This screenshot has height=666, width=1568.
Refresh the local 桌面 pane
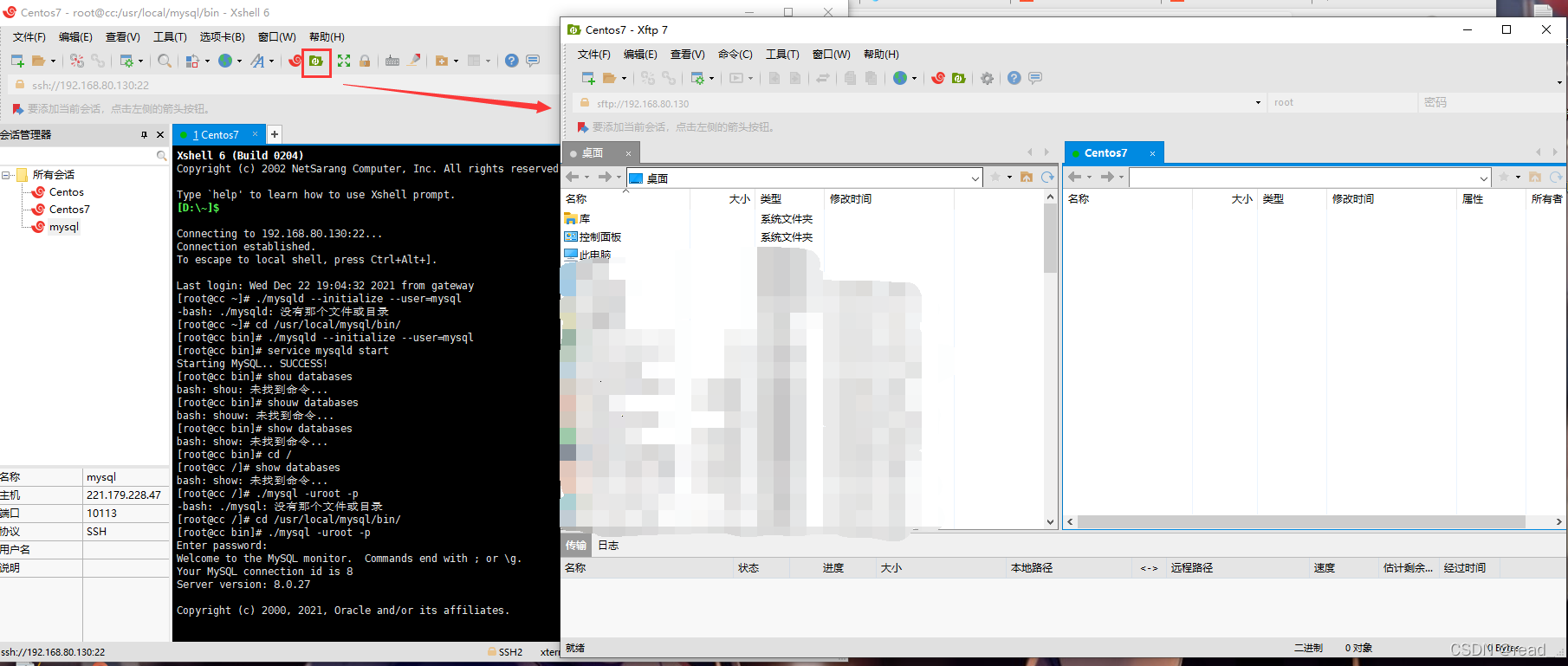coord(1047,177)
